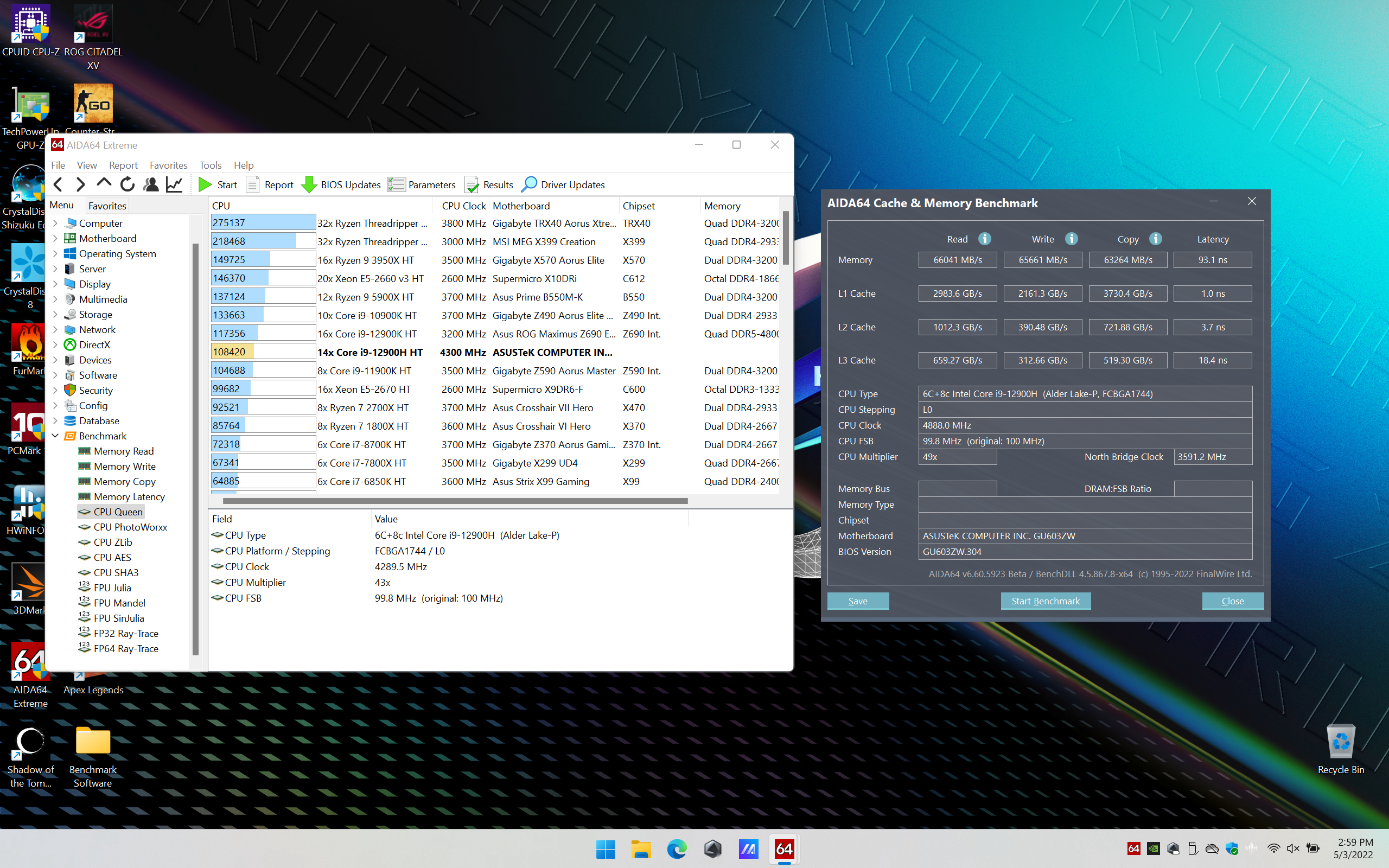Viewport: 1389px width, 868px height.
Task: Click Close button in benchmark dialog
Action: 1232,601
